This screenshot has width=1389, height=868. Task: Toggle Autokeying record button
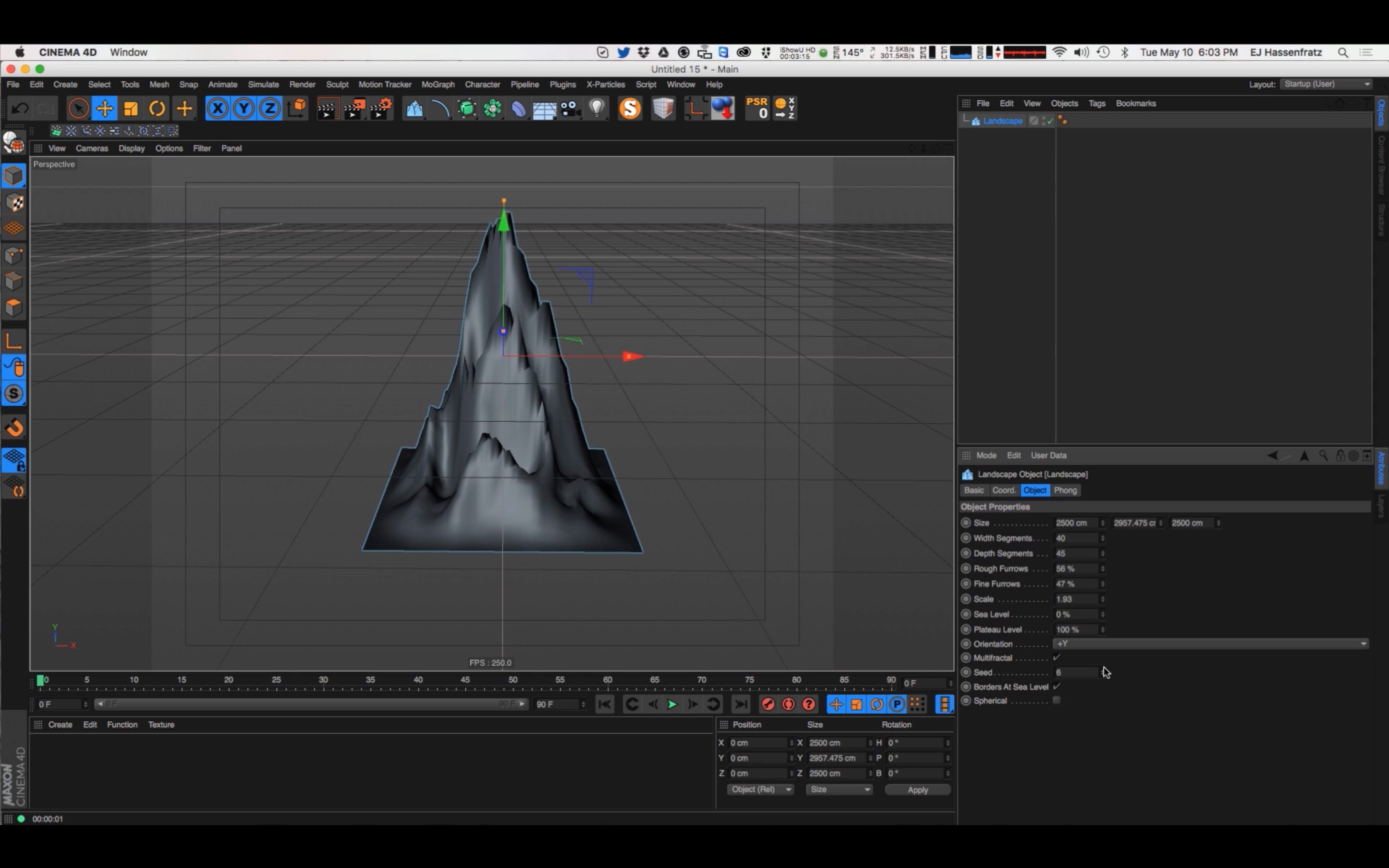click(x=788, y=704)
